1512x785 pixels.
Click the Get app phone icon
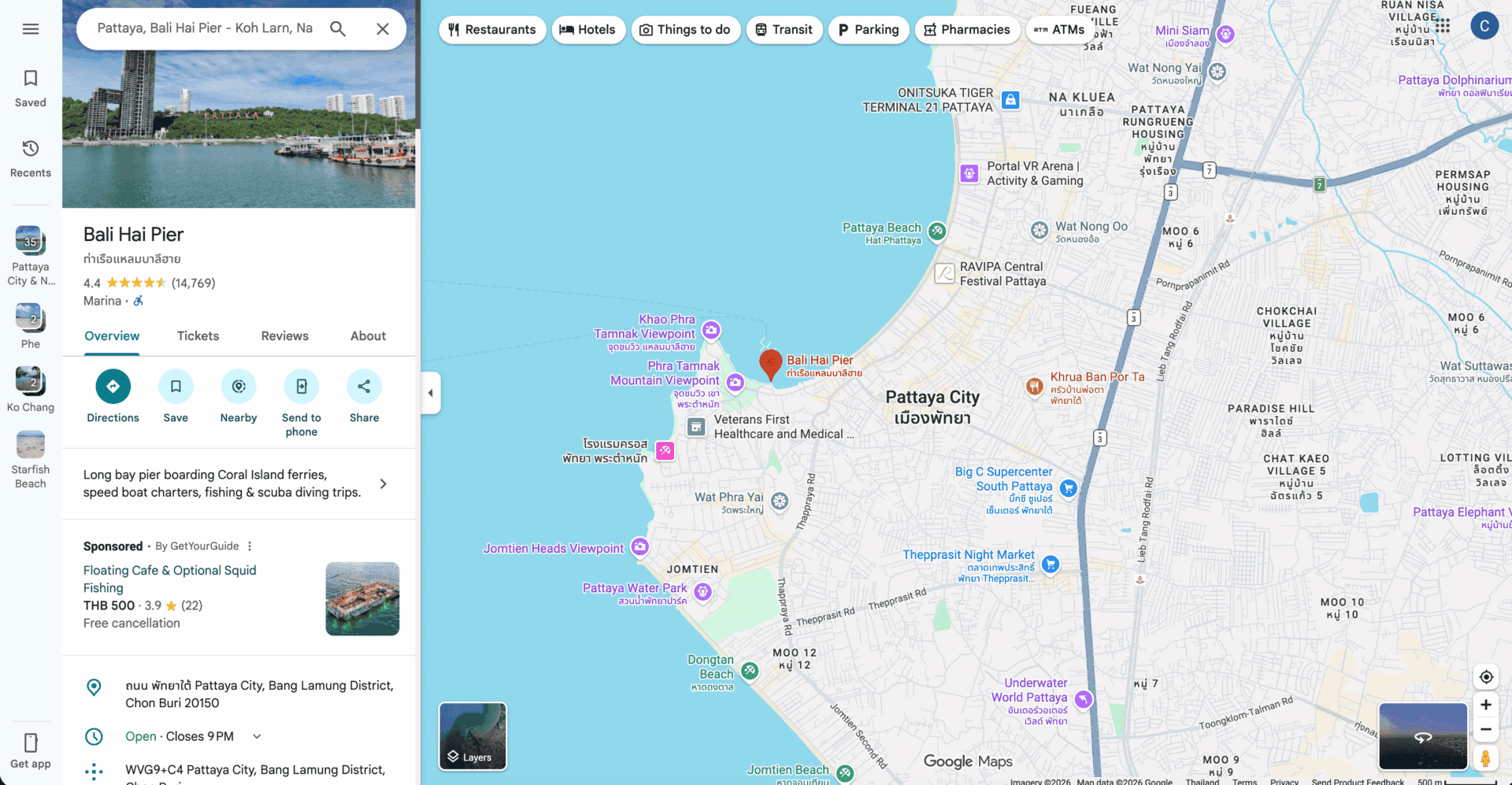click(x=31, y=742)
